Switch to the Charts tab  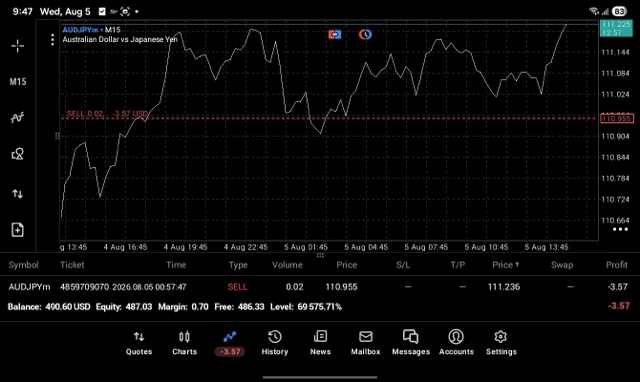(x=184, y=343)
